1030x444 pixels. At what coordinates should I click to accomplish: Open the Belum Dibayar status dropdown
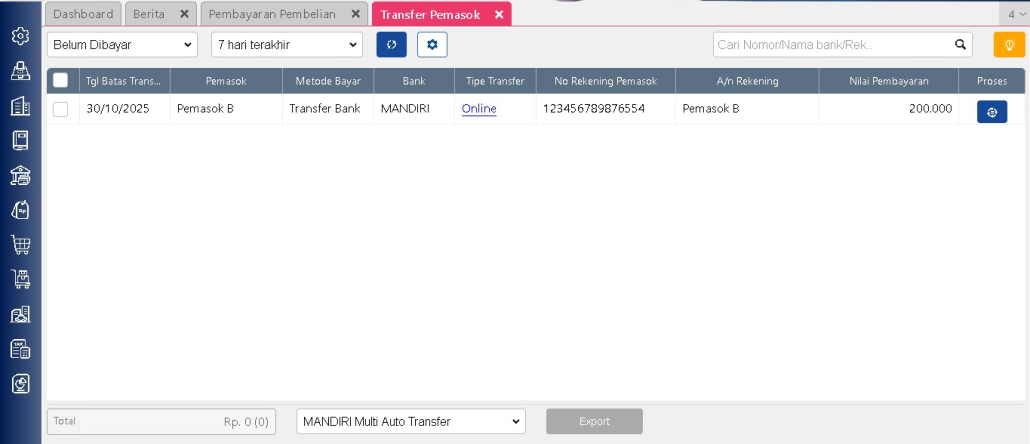click(x=122, y=44)
